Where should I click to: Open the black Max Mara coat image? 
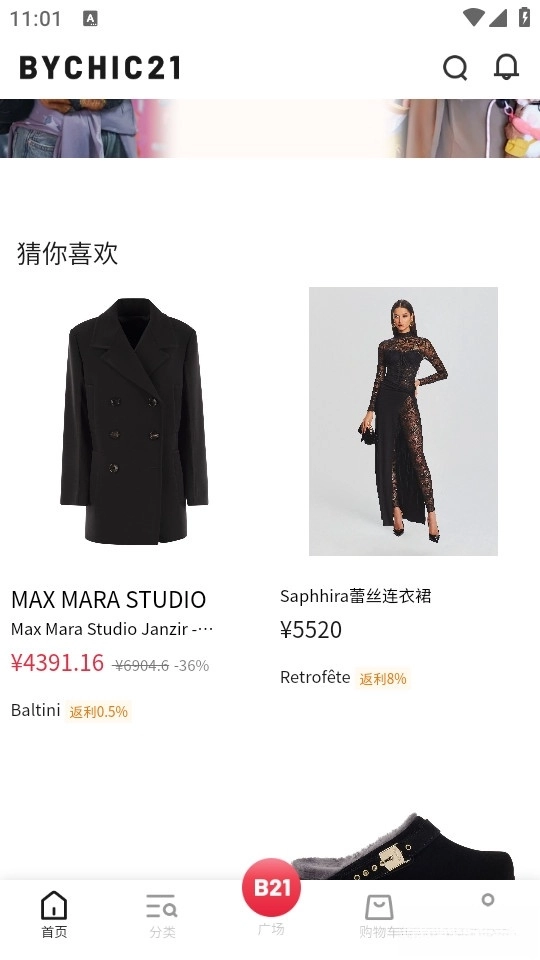point(134,421)
